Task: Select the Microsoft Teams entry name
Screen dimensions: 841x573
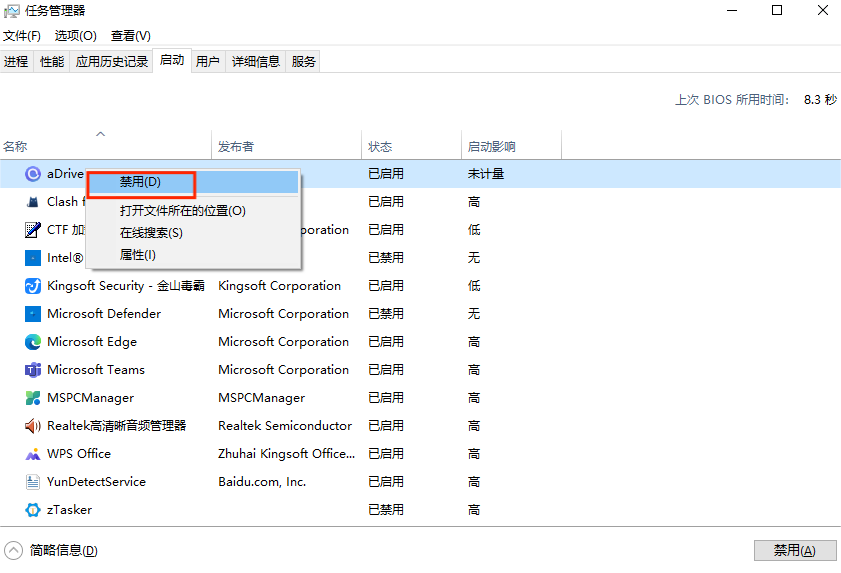Action: [96, 370]
